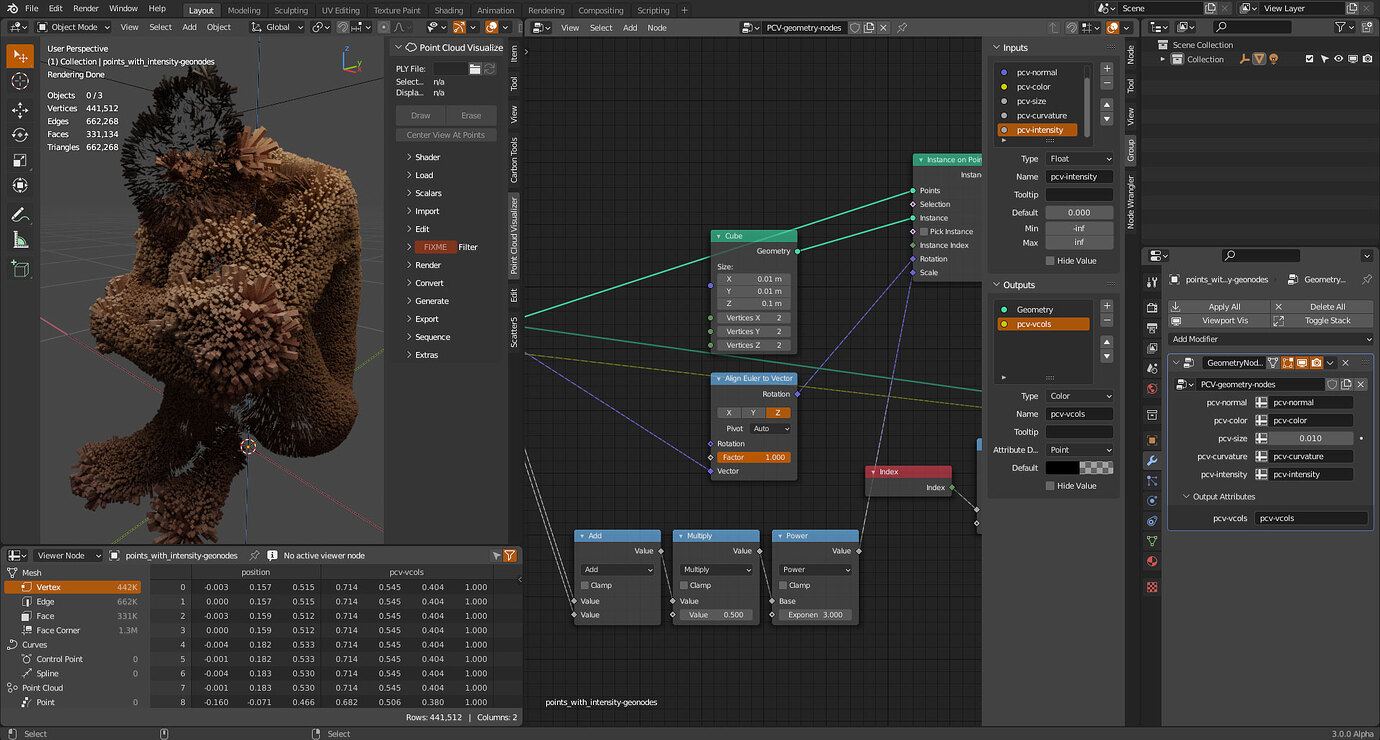Switch to the Modeling workspace tab
Viewport: 1380px width, 740px height.
244,10
